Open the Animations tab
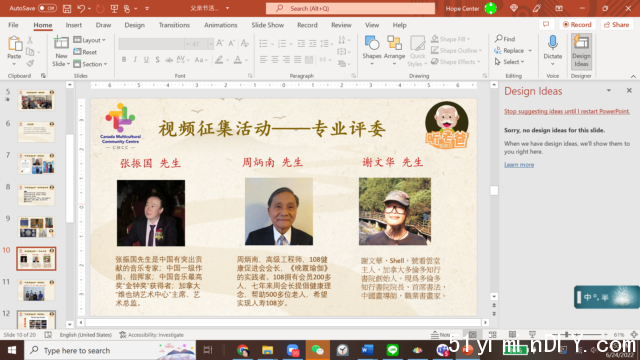The image size is (640, 360). (x=221, y=25)
